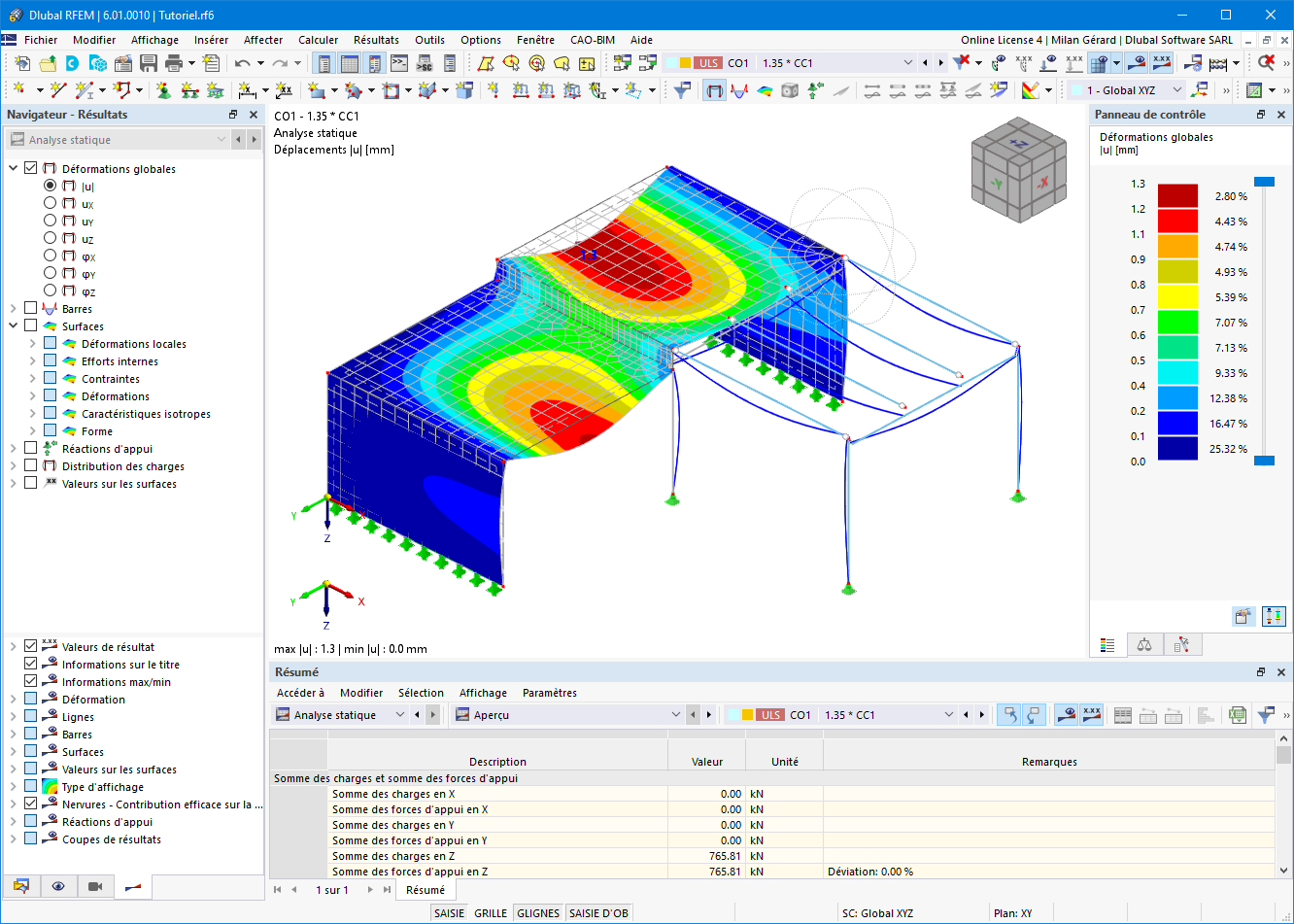Expand the Contraintes node
This screenshot has width=1294, height=924.
click(32, 378)
